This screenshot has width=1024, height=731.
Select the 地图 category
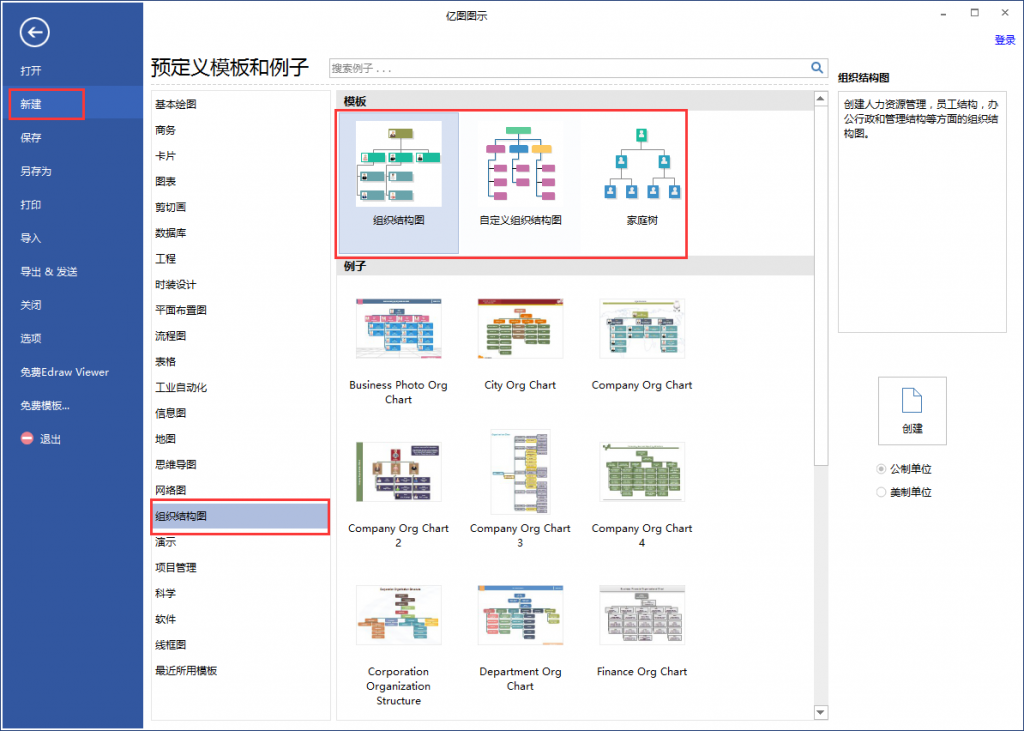point(165,439)
